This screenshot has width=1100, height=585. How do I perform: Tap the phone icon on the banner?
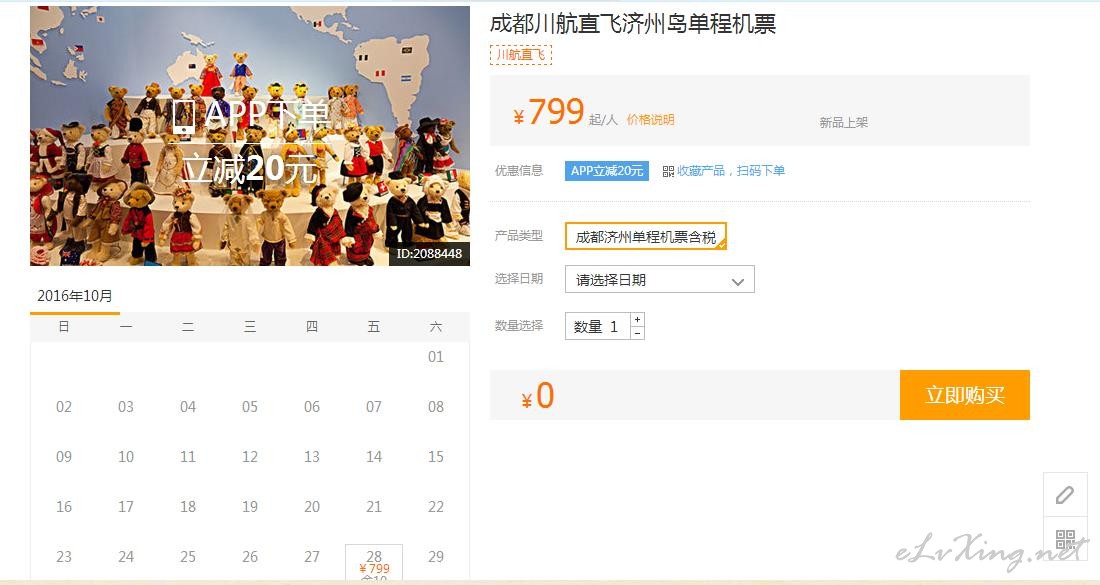184,116
